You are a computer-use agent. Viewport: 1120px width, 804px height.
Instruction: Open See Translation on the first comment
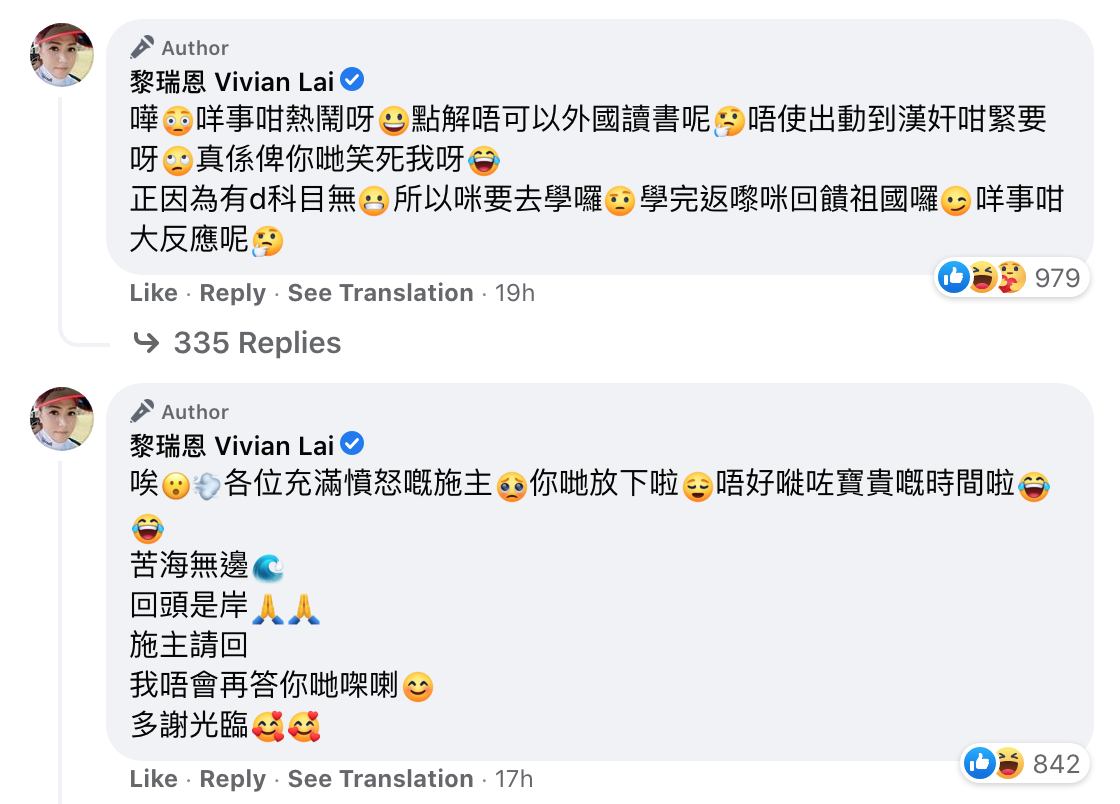coord(380,293)
